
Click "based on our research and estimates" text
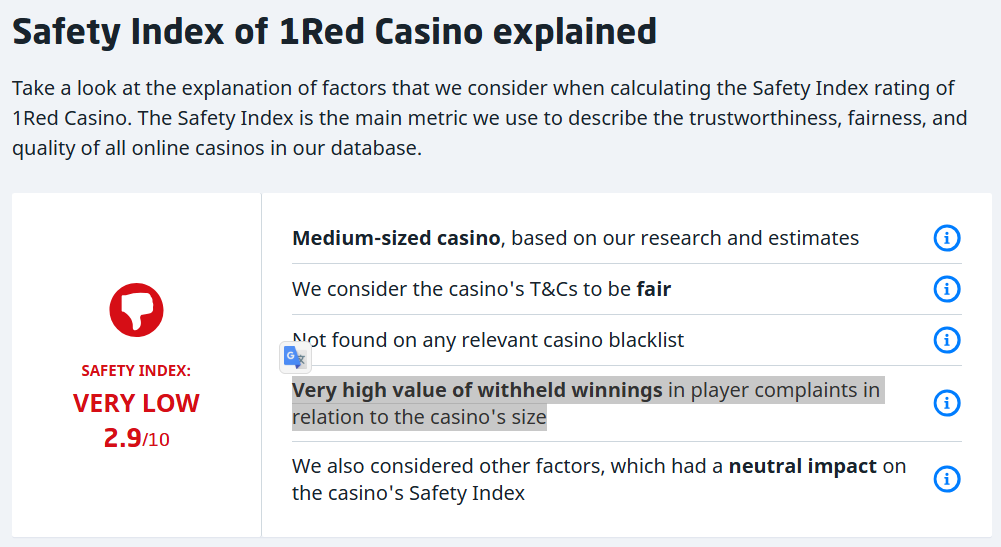click(x=685, y=238)
